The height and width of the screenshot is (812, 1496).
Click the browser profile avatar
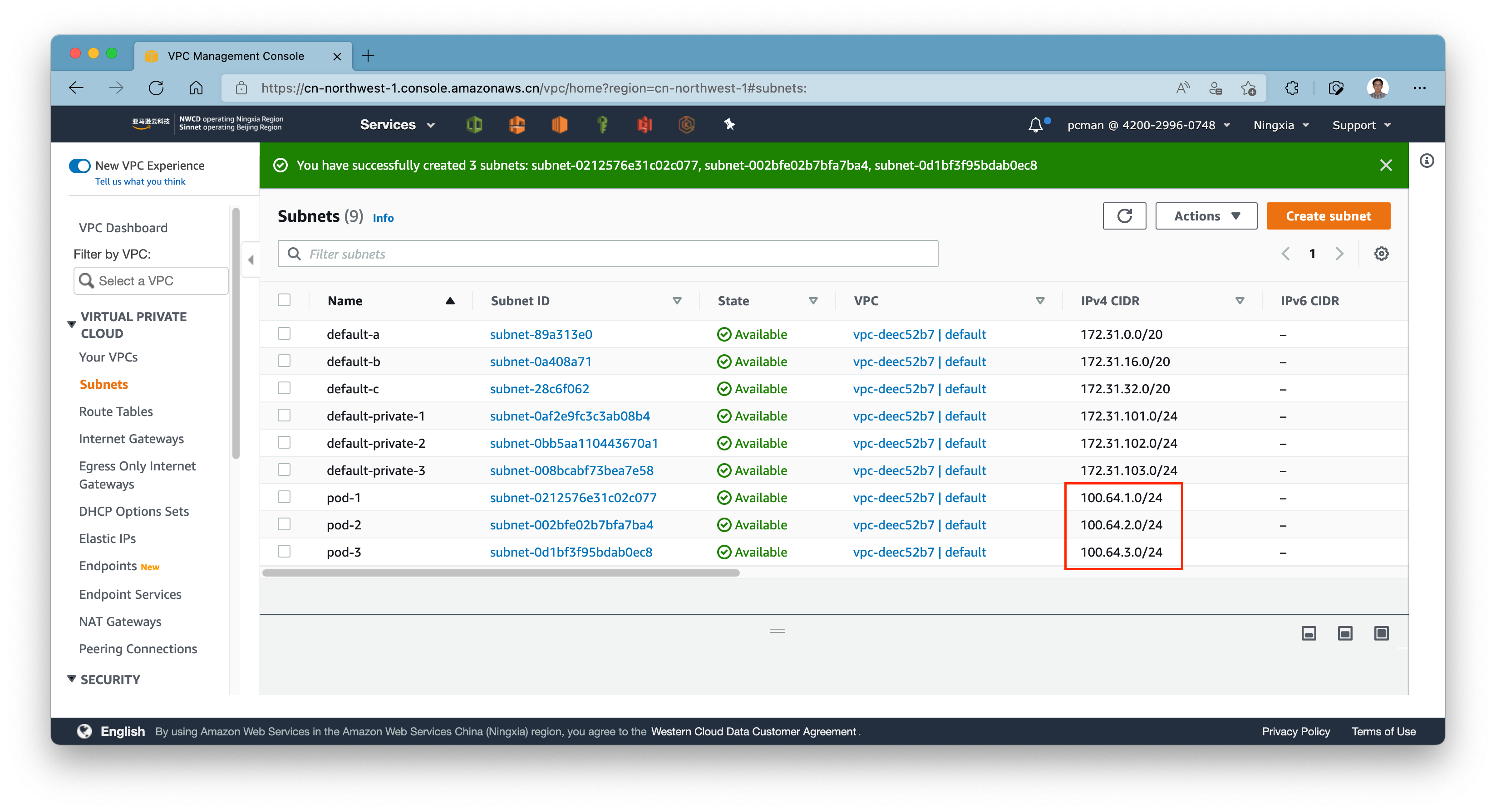point(1378,88)
